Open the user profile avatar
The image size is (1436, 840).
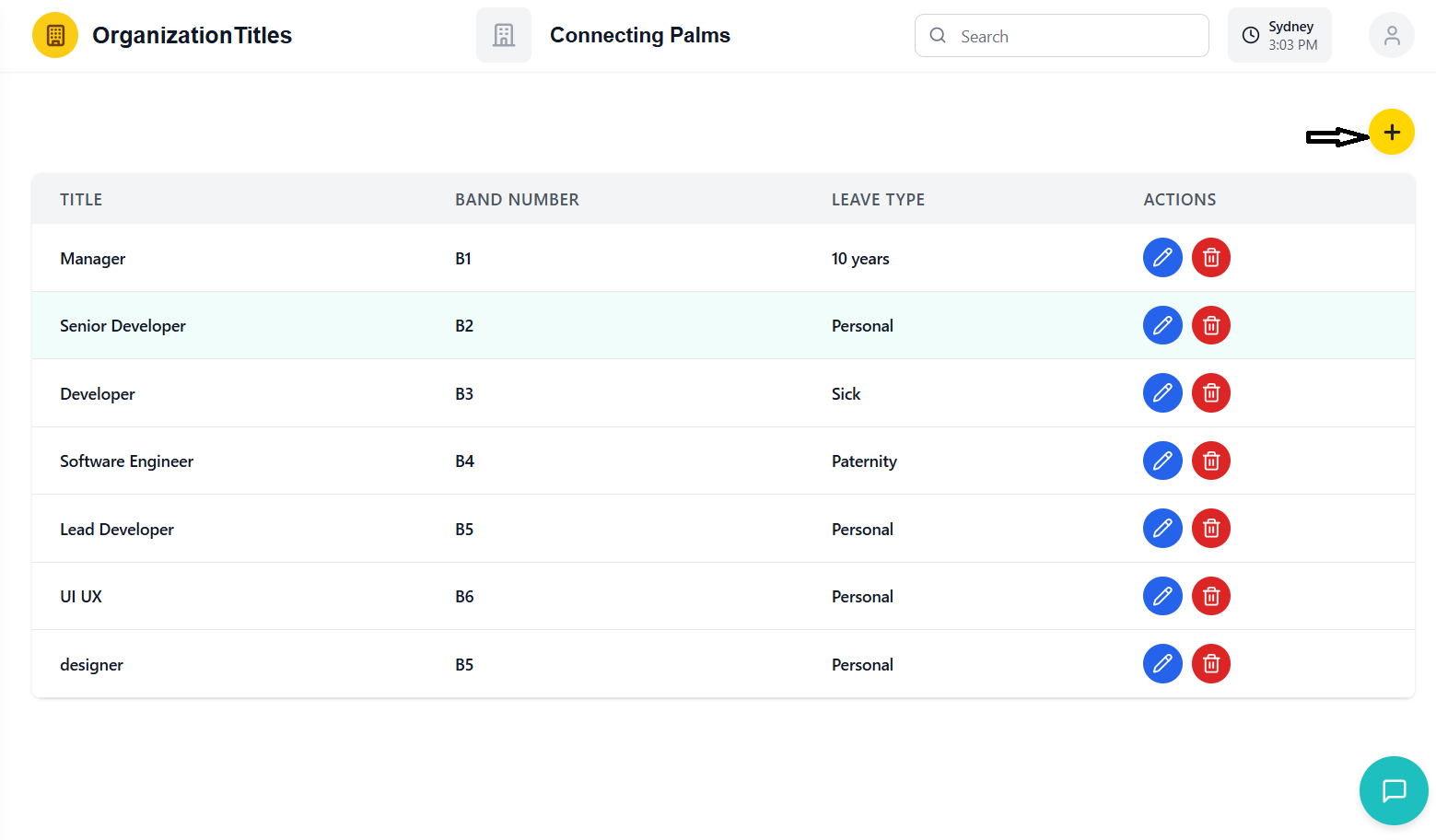(x=1391, y=36)
